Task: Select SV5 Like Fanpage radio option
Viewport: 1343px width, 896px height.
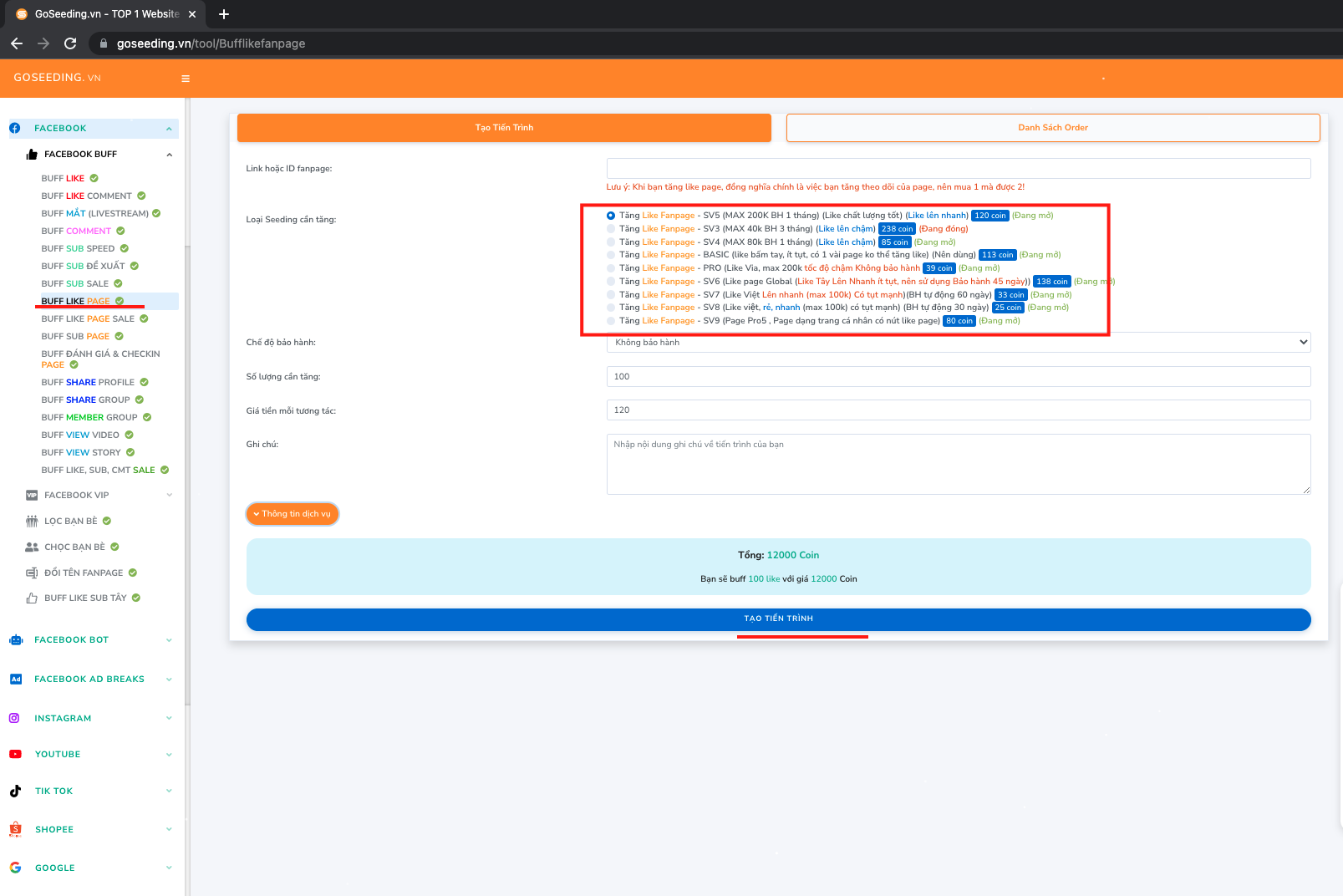Action: (611, 216)
